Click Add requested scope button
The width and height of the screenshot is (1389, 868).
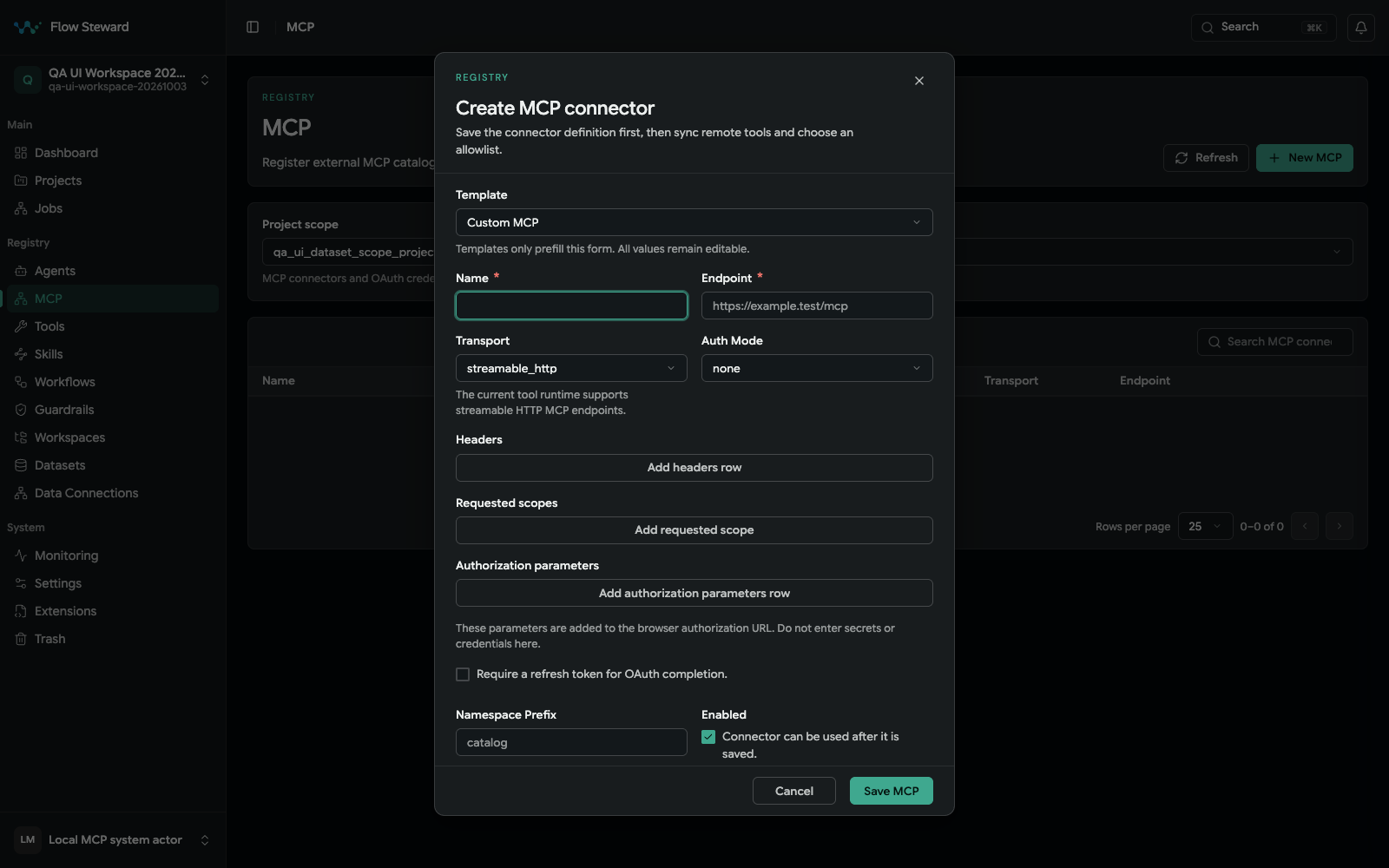click(694, 530)
